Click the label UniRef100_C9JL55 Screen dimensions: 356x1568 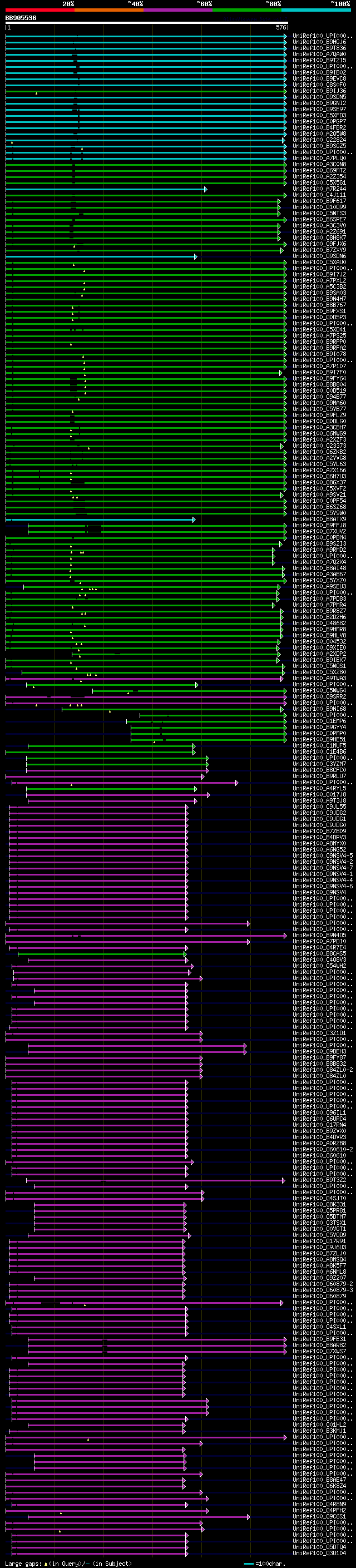tap(319, 807)
